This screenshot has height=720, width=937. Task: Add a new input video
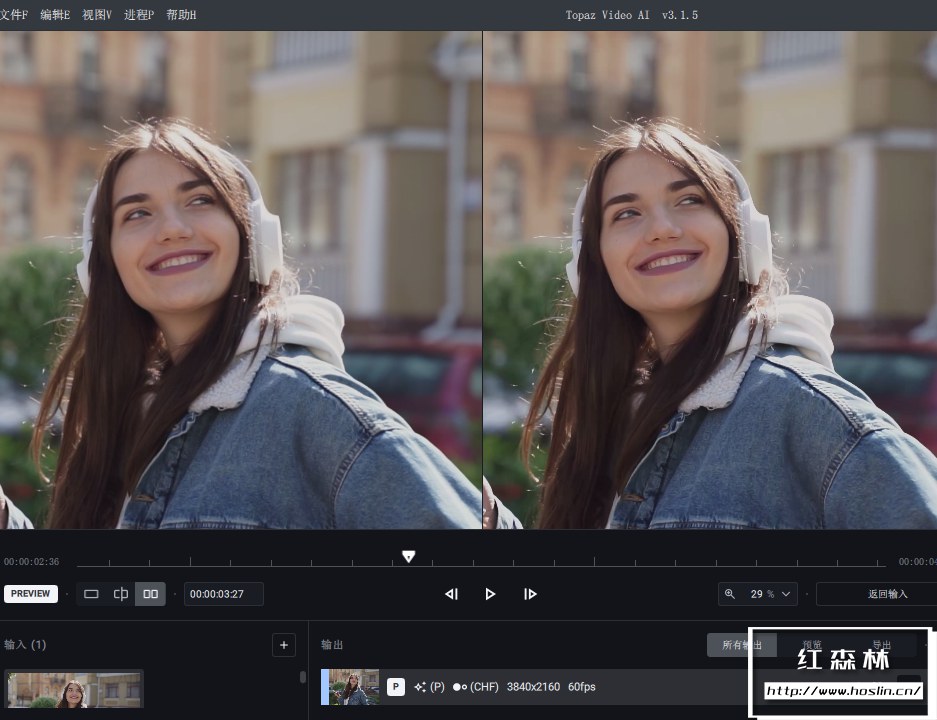(284, 645)
